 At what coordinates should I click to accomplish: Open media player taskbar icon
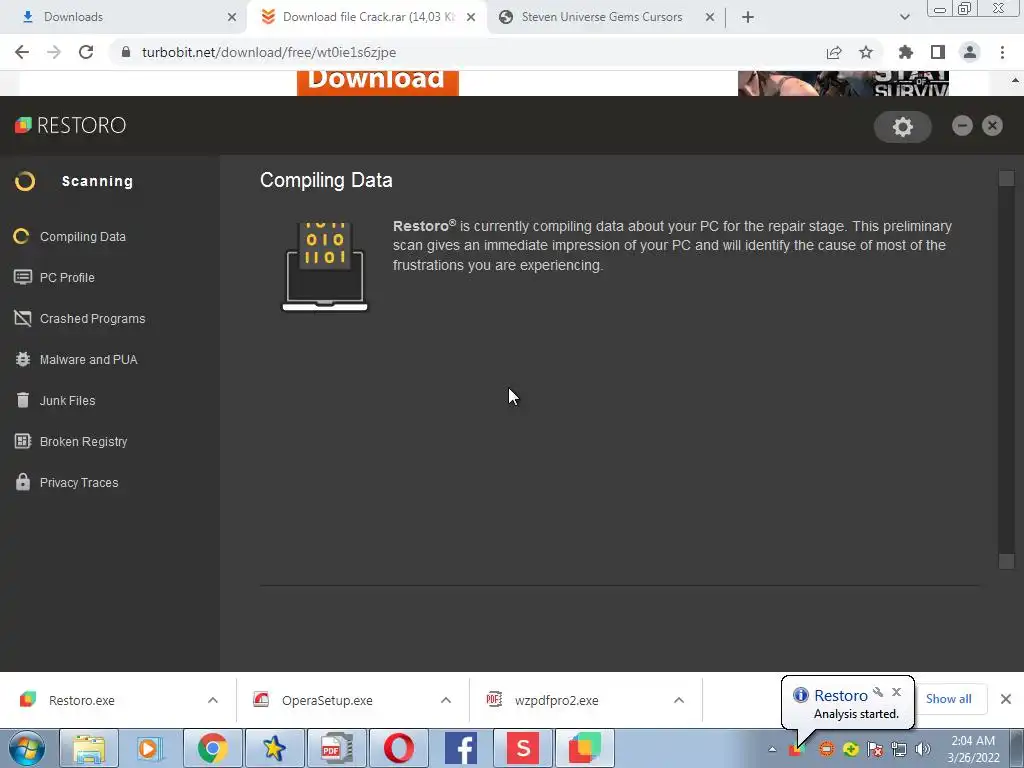tap(150, 748)
